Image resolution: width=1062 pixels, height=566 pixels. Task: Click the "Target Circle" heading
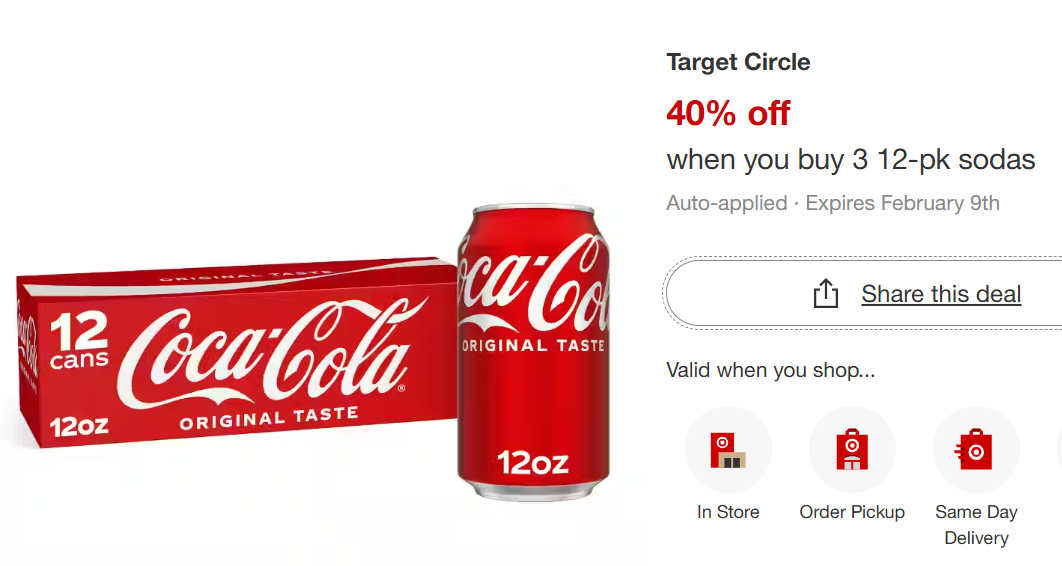click(738, 62)
